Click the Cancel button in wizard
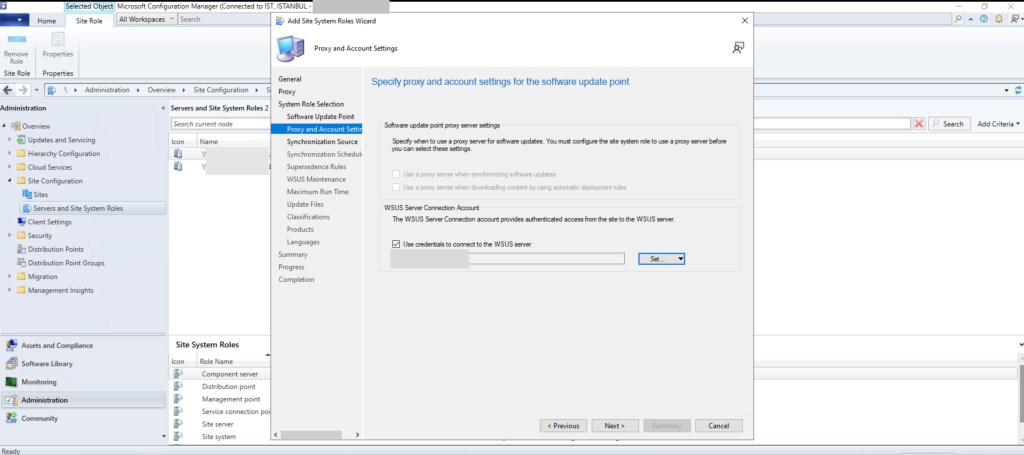 pyautogui.click(x=718, y=425)
